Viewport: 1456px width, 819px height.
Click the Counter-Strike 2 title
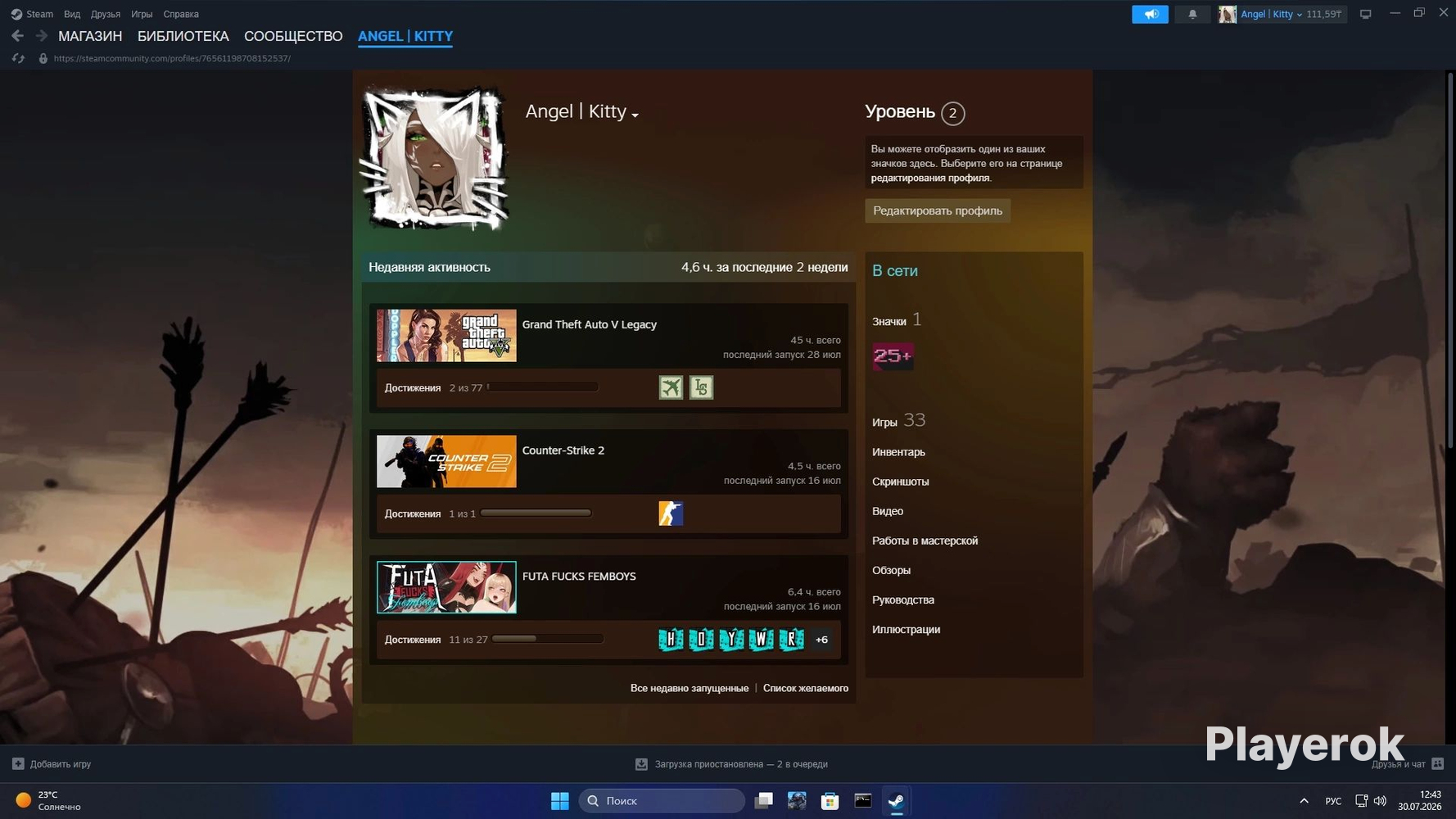coord(563,450)
